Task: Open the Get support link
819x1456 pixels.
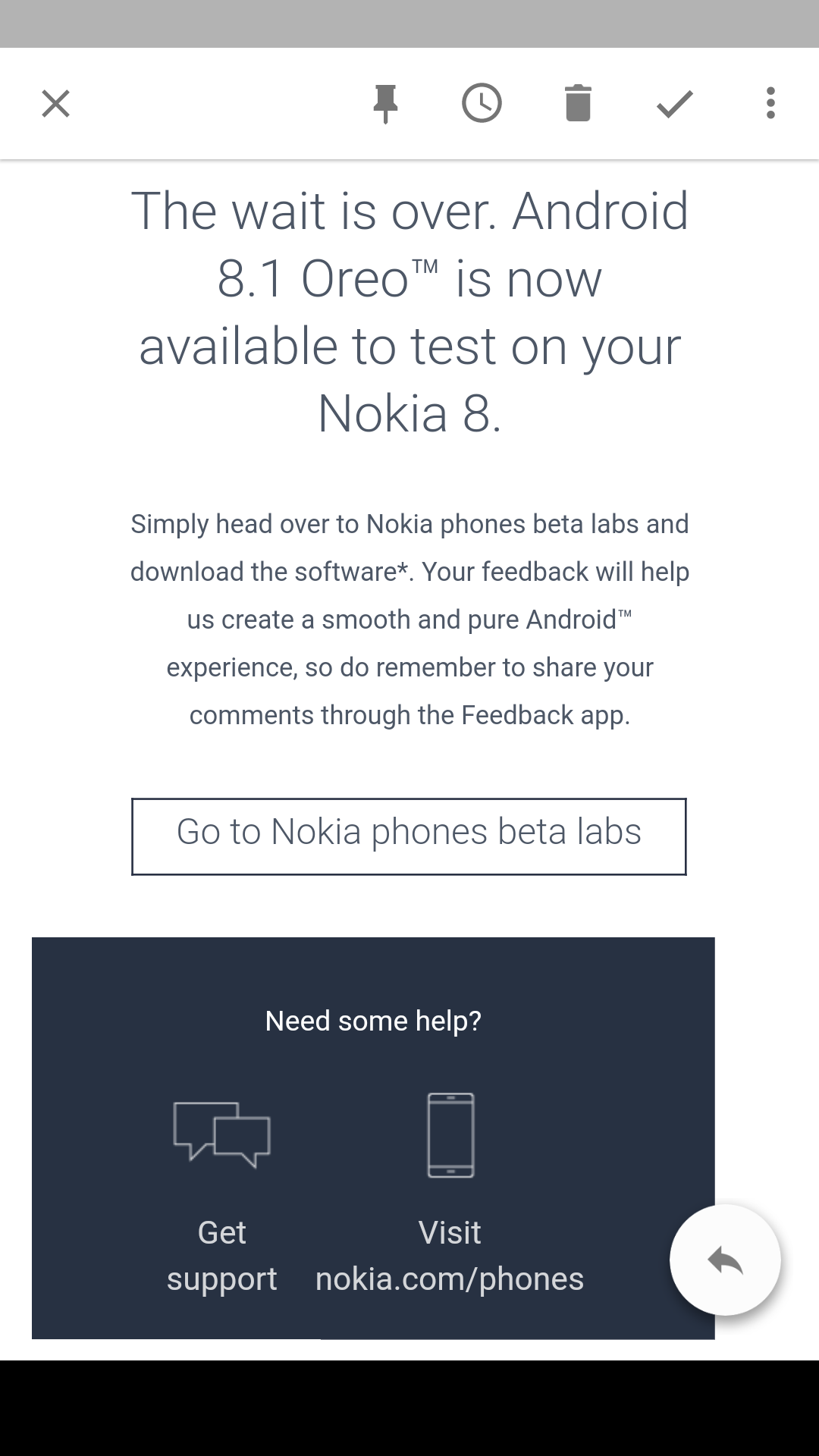Action: (x=221, y=1256)
